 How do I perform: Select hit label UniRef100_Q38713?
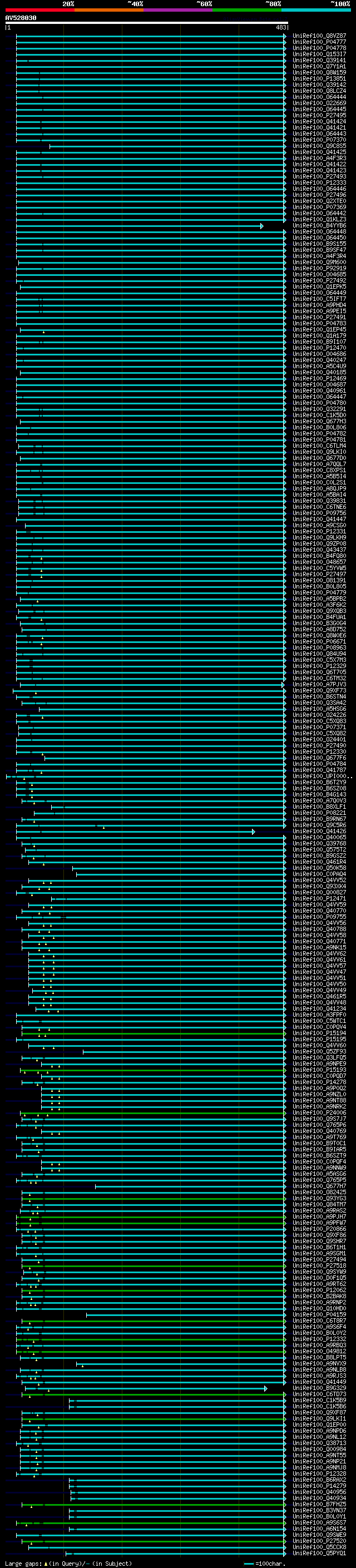click(319, 1443)
